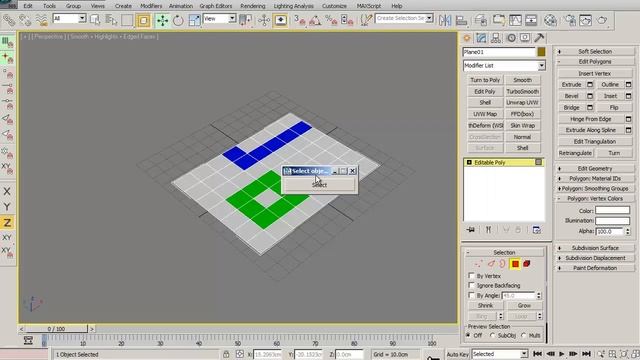This screenshot has width=640, height=360.
Task: Expand the Soft Selection rollout
Action: pos(595,51)
